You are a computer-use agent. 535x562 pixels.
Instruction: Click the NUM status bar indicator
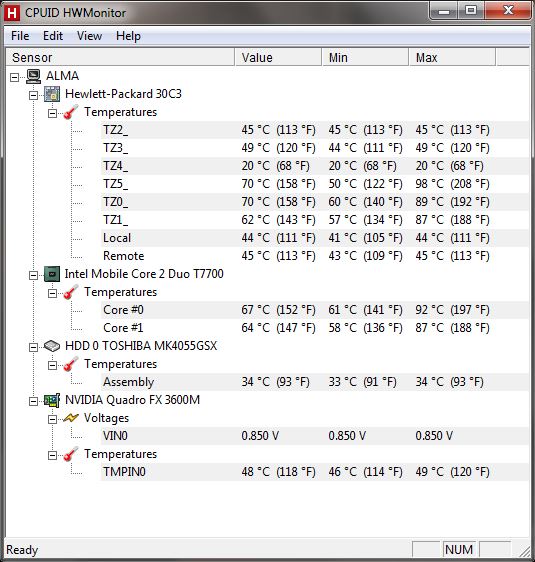click(x=459, y=549)
